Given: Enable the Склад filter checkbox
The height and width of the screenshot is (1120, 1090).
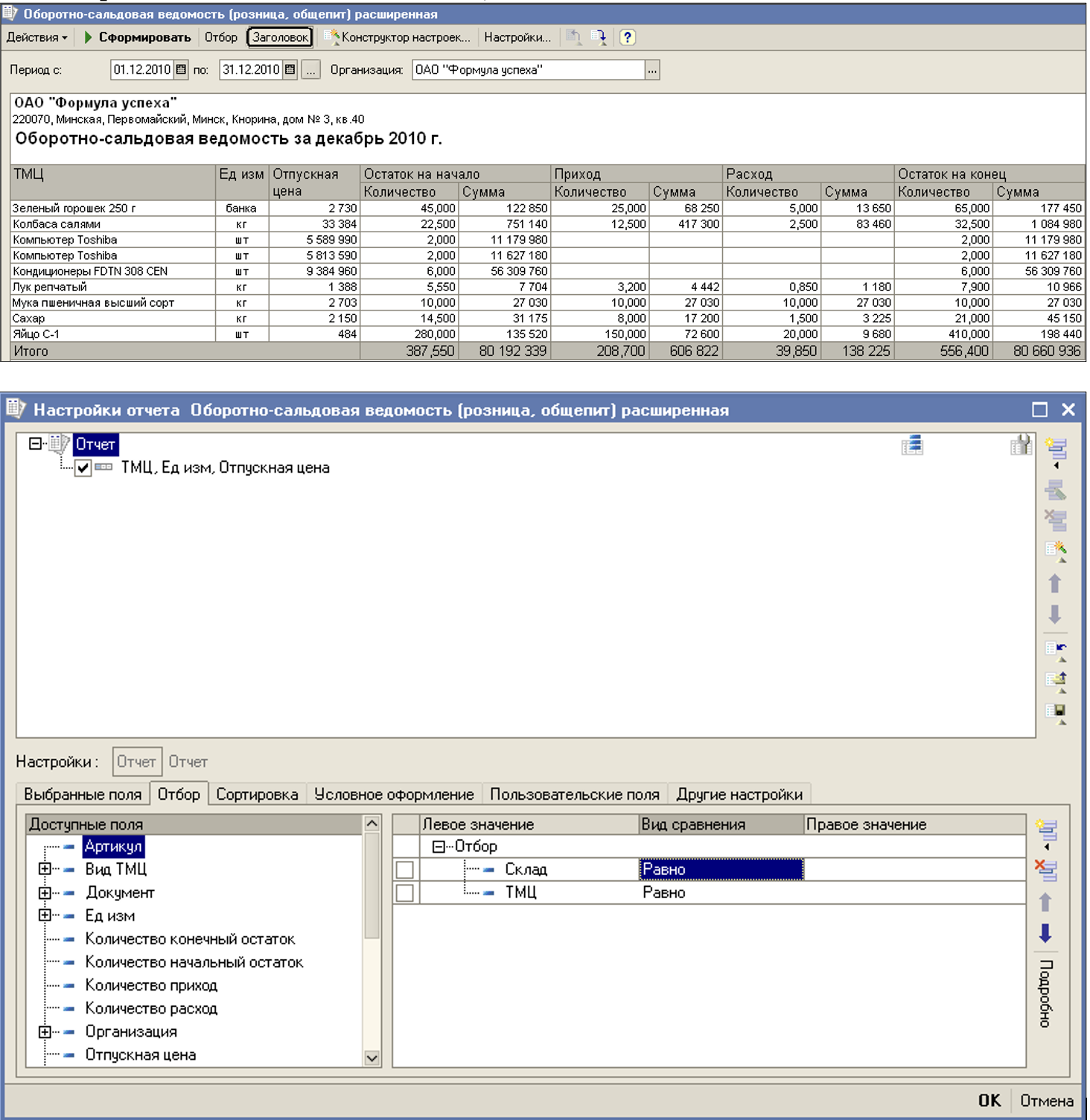Looking at the screenshot, I should click(x=405, y=870).
